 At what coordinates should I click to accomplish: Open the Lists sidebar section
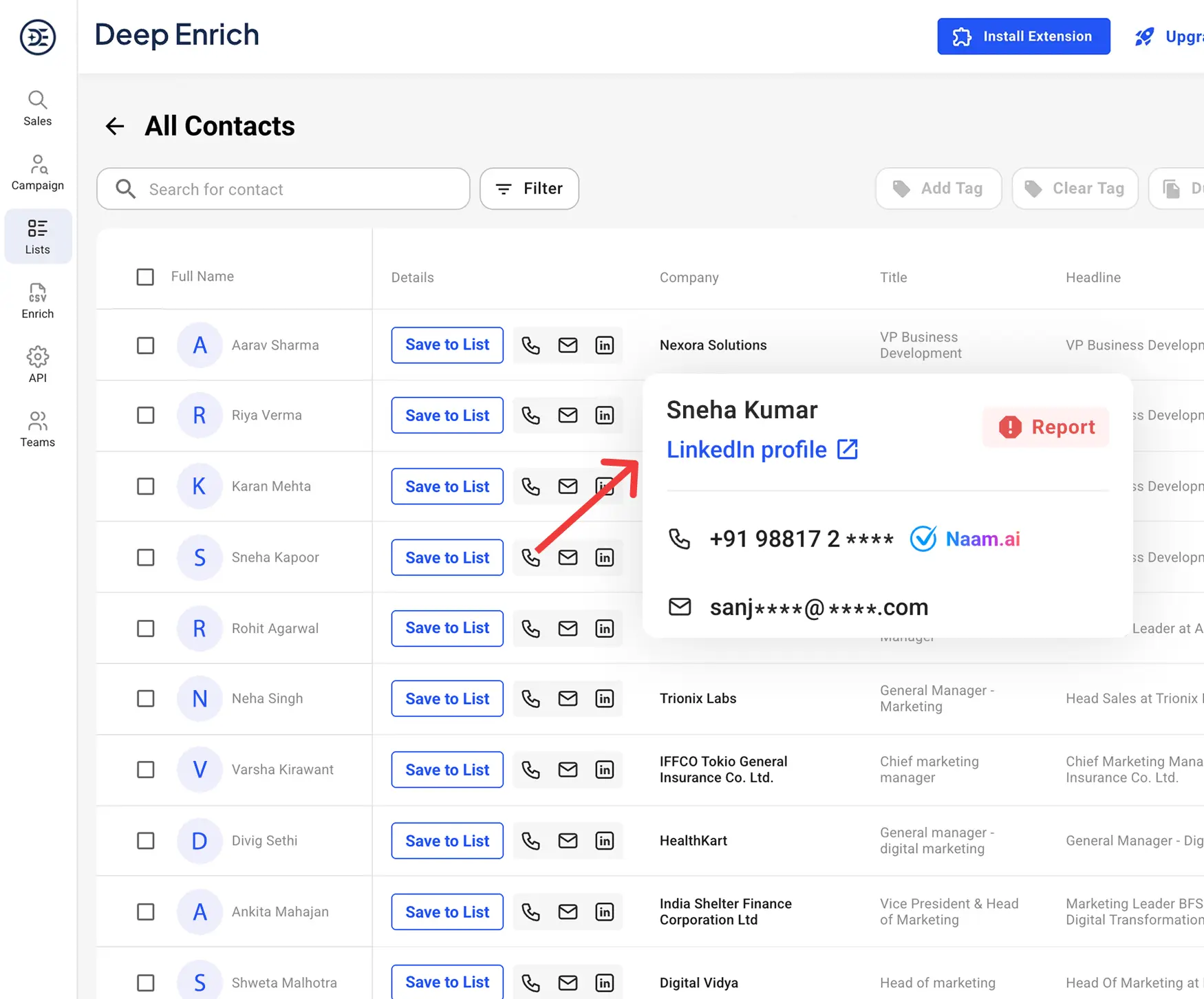38,237
